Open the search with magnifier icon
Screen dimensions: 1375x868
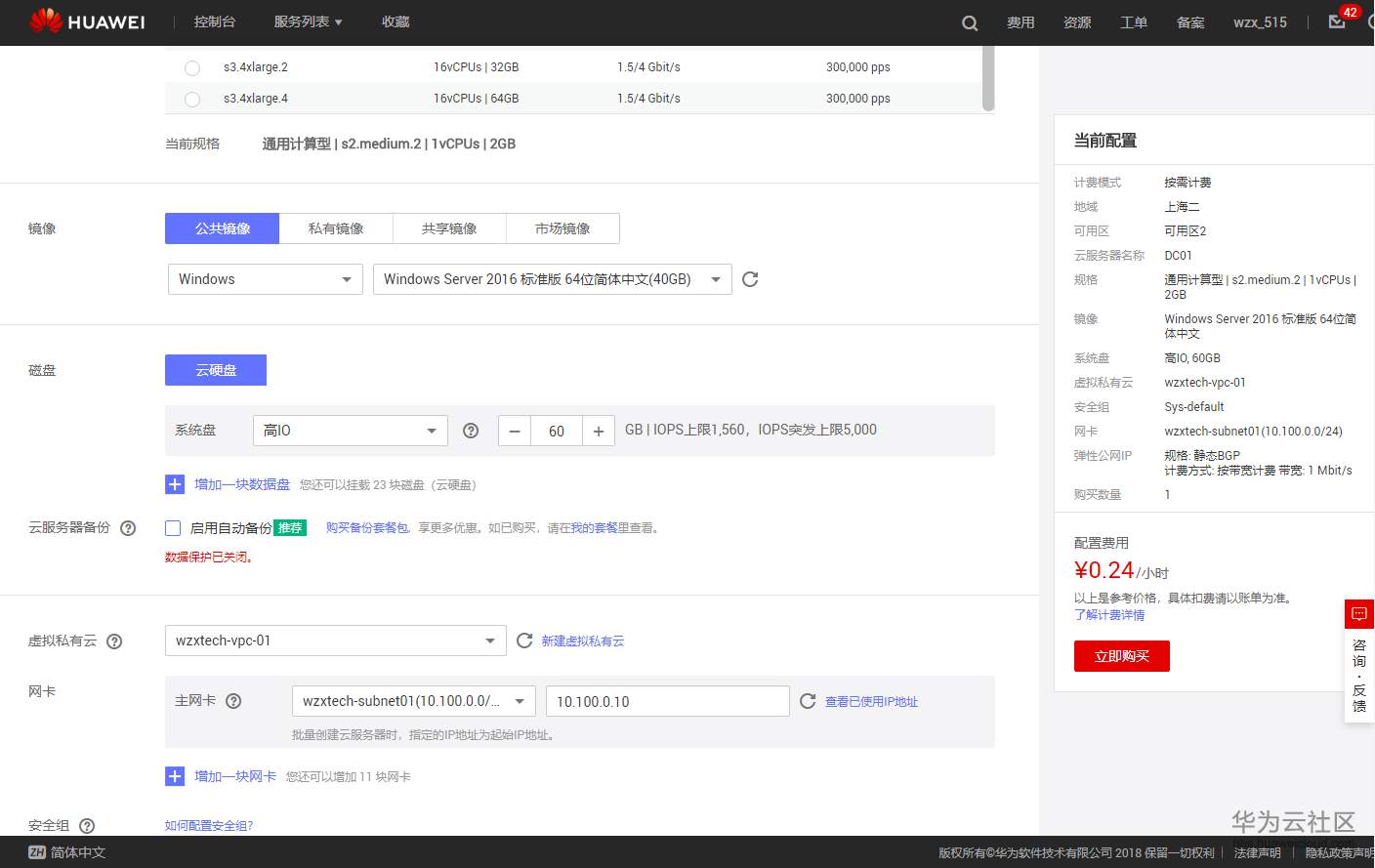click(969, 21)
